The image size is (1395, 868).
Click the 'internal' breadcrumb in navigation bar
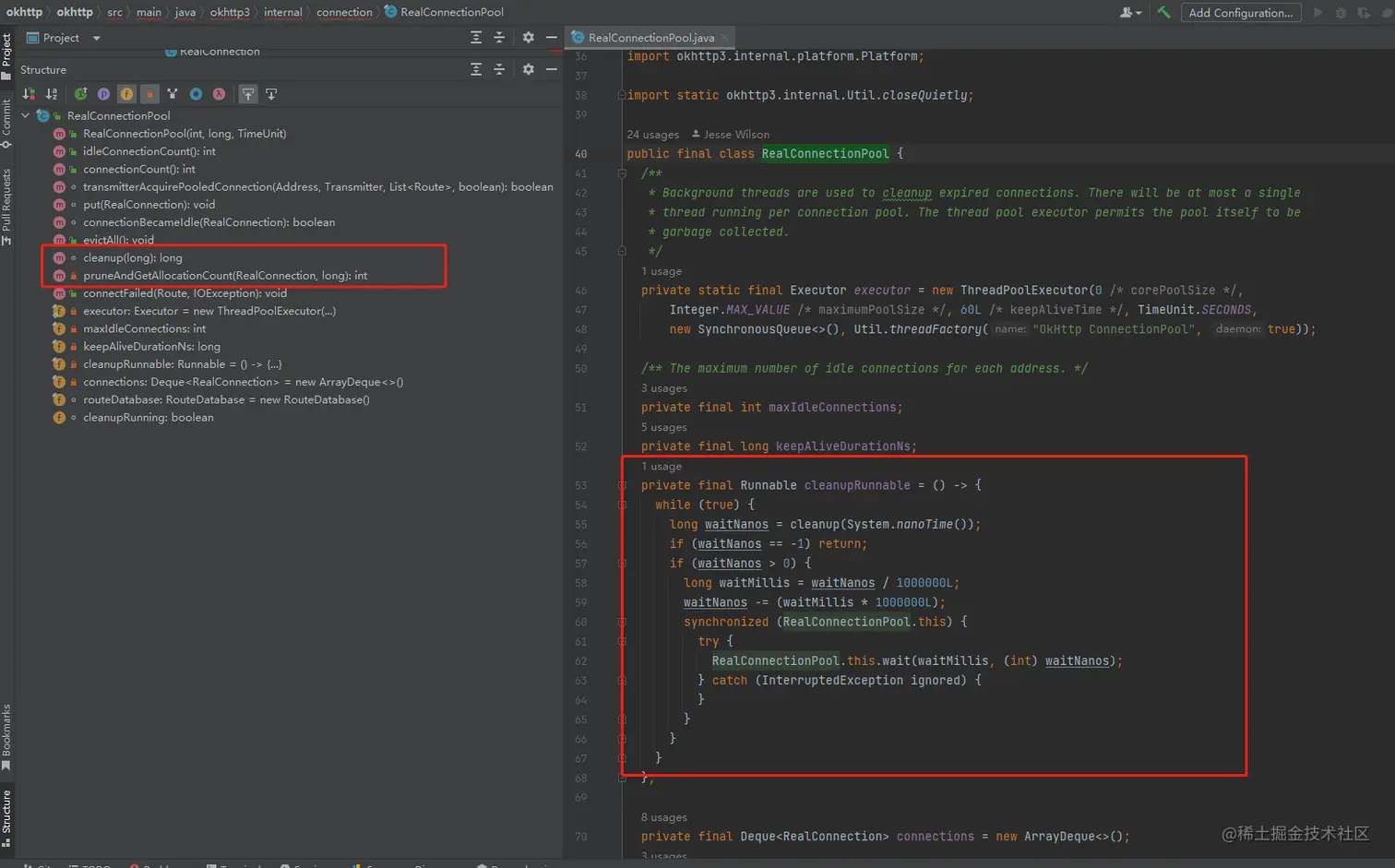(x=282, y=12)
